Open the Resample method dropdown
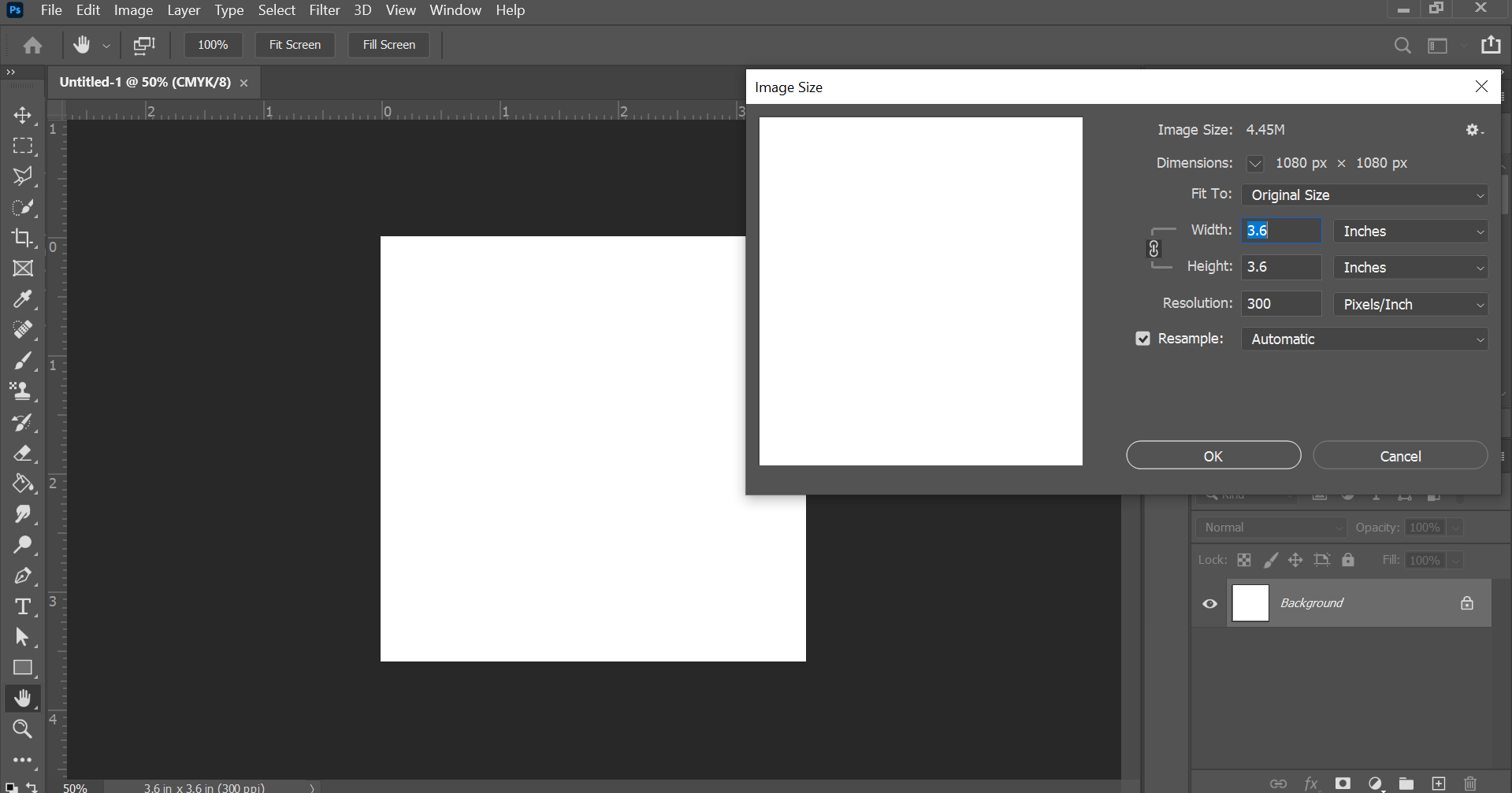Viewport: 1512px width, 793px height. pos(1365,339)
